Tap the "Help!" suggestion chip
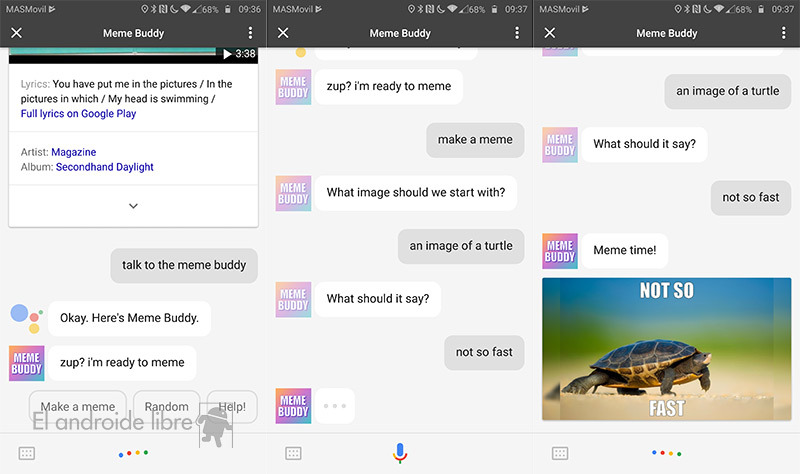 point(232,407)
